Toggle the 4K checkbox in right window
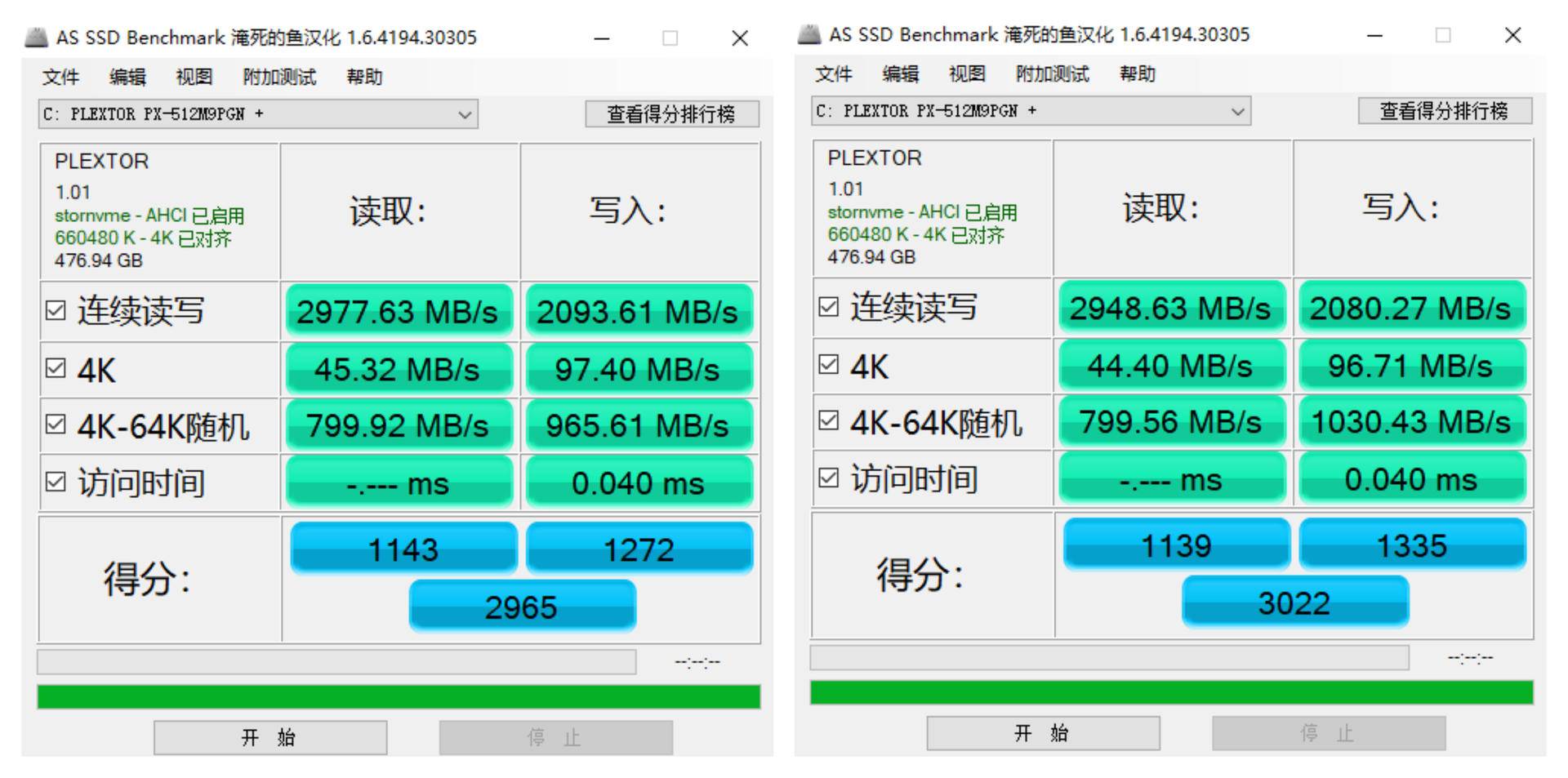The height and width of the screenshot is (778, 1568). tap(828, 364)
